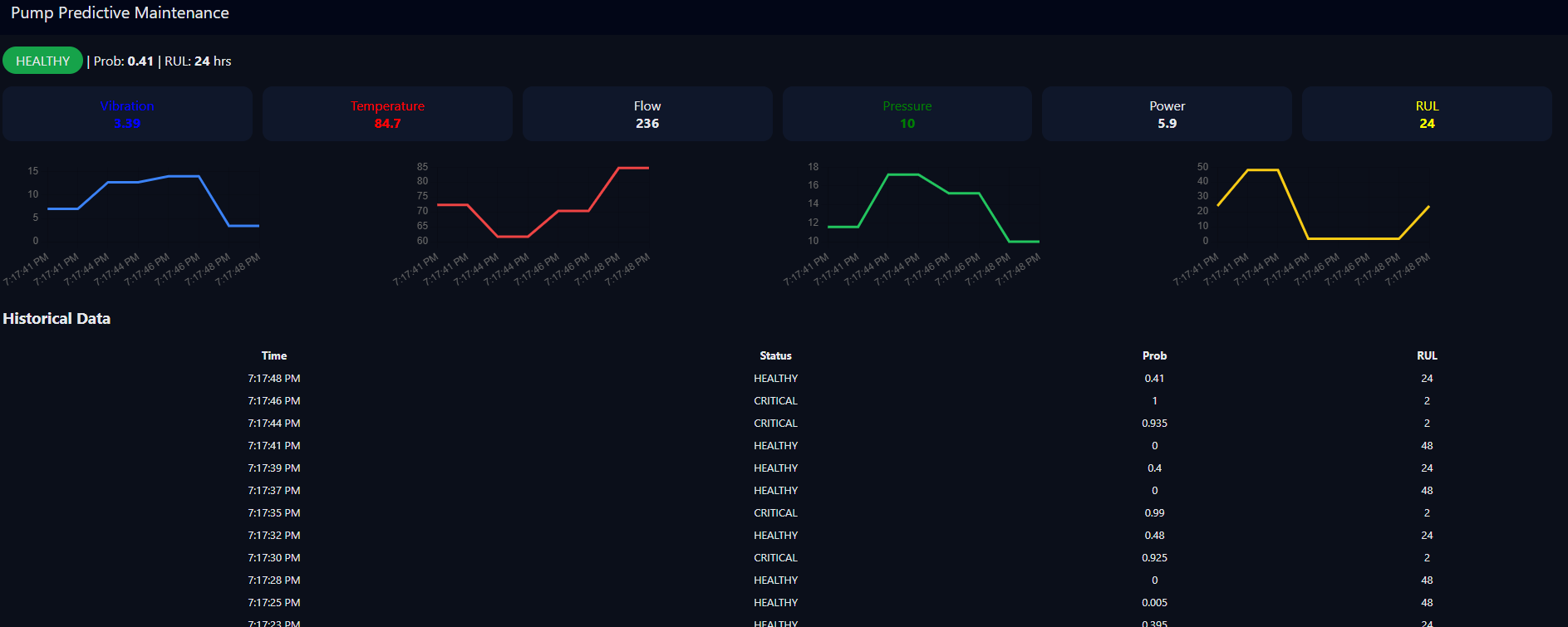
Task: Click the yellow RUL line chart
Action: pyautogui.click(x=1323, y=203)
